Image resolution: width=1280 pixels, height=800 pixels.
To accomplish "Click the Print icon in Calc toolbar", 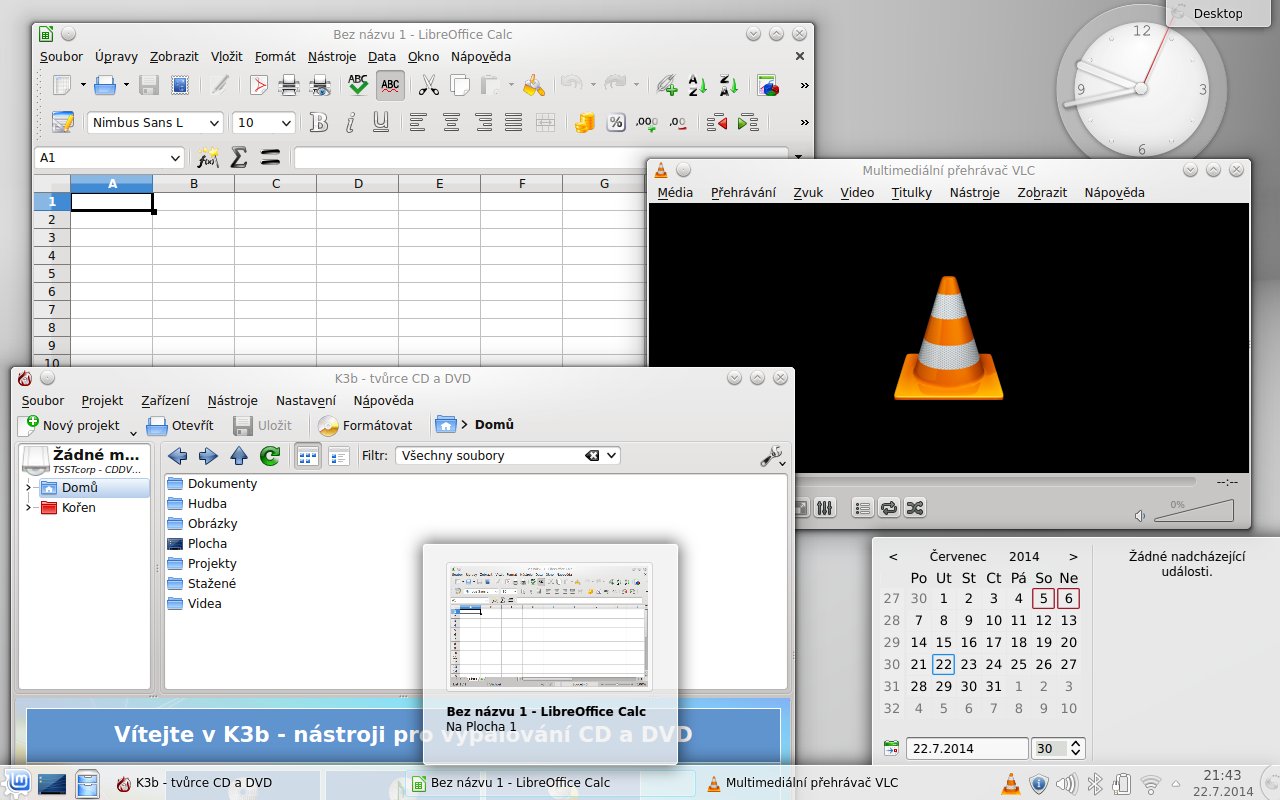I will pyautogui.click(x=289, y=85).
